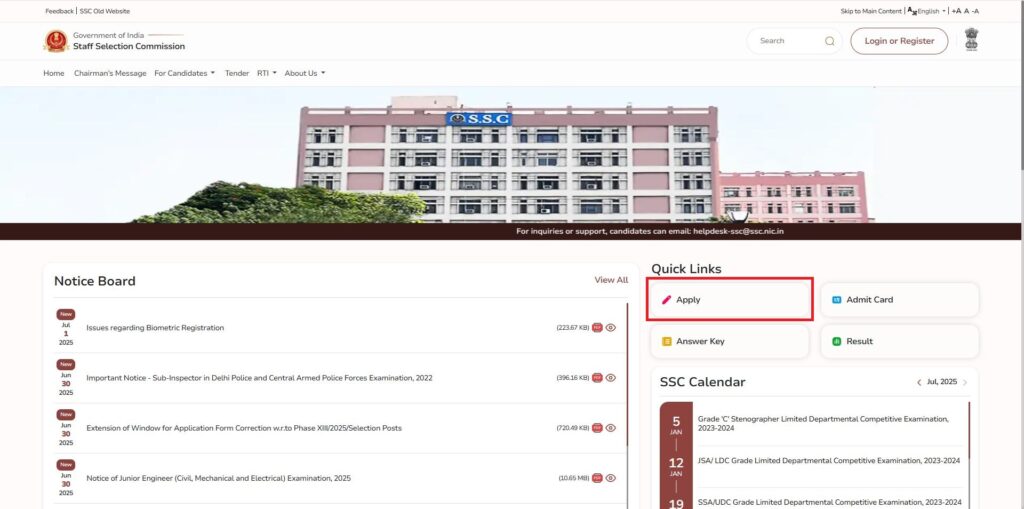The image size is (1024, 509).
Task: Click eye icon for Junior Engineer notice
Action: pos(610,478)
